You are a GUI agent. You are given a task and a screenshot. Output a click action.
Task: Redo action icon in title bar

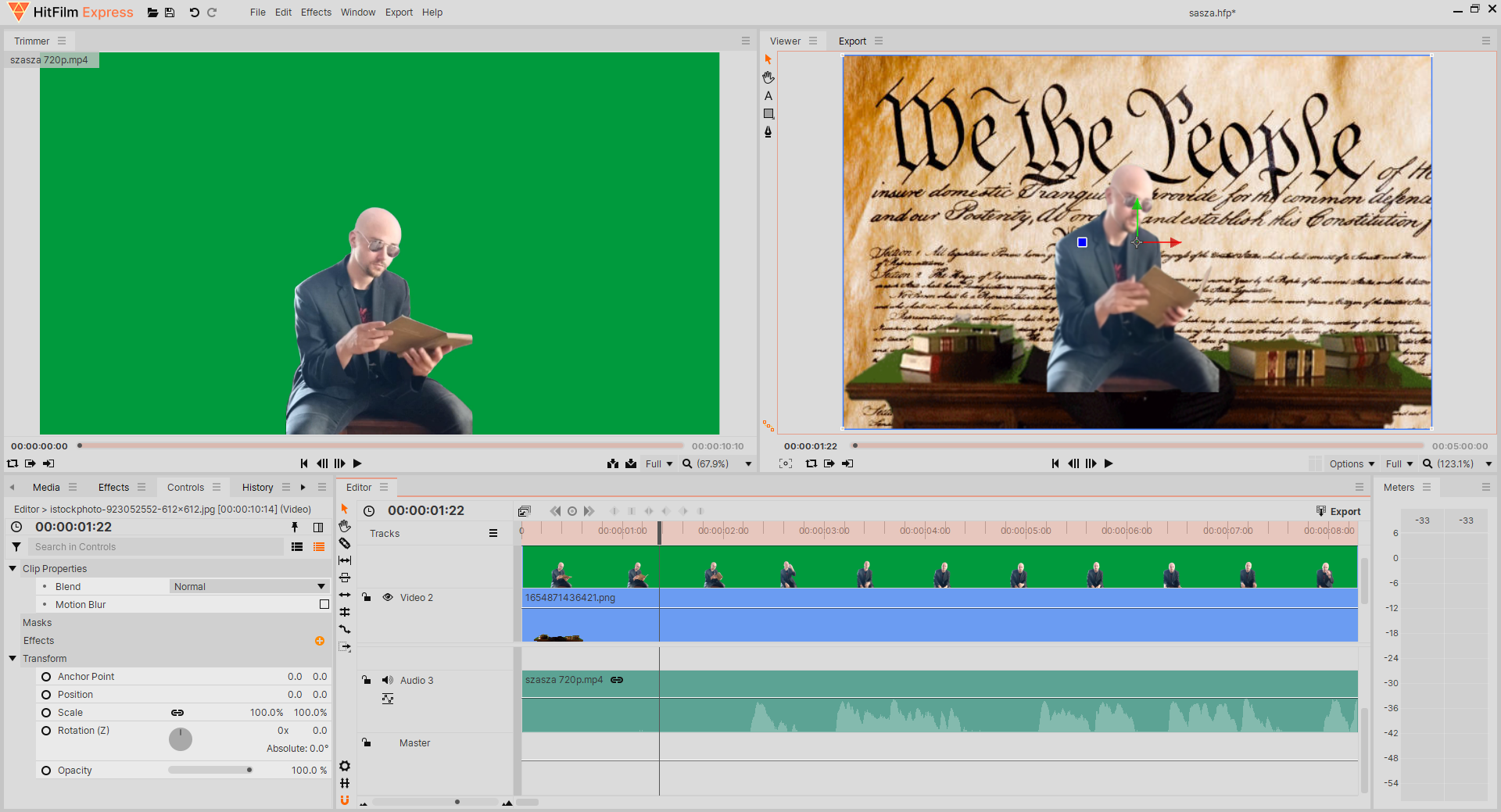click(x=212, y=13)
